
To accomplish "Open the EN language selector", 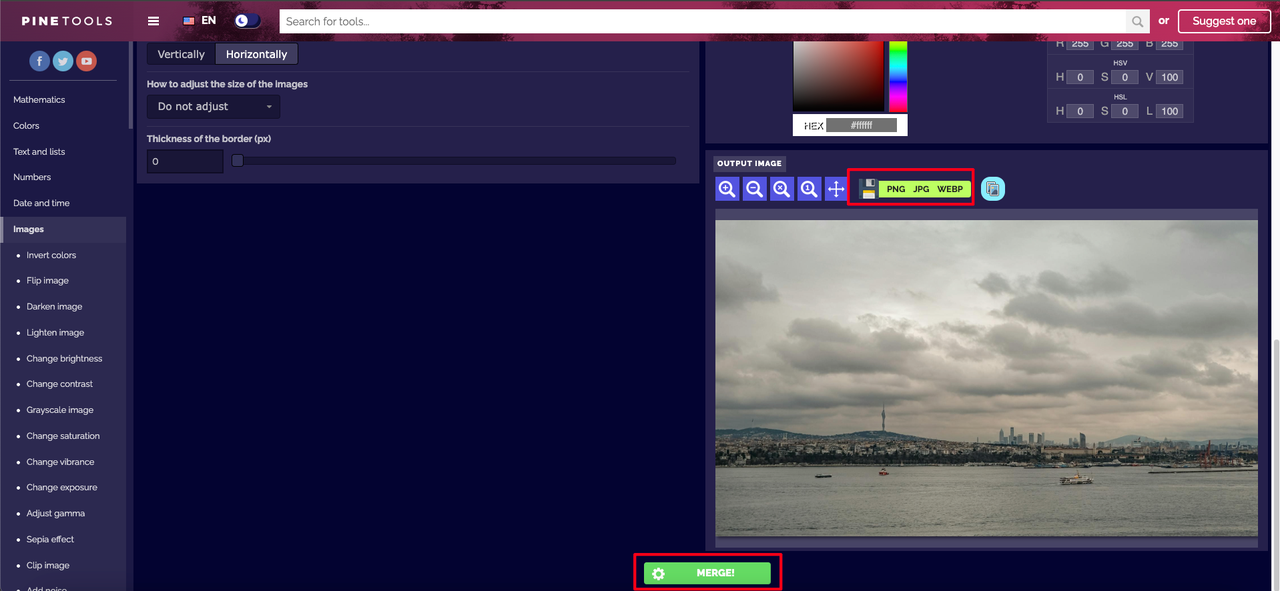I will [x=199, y=21].
